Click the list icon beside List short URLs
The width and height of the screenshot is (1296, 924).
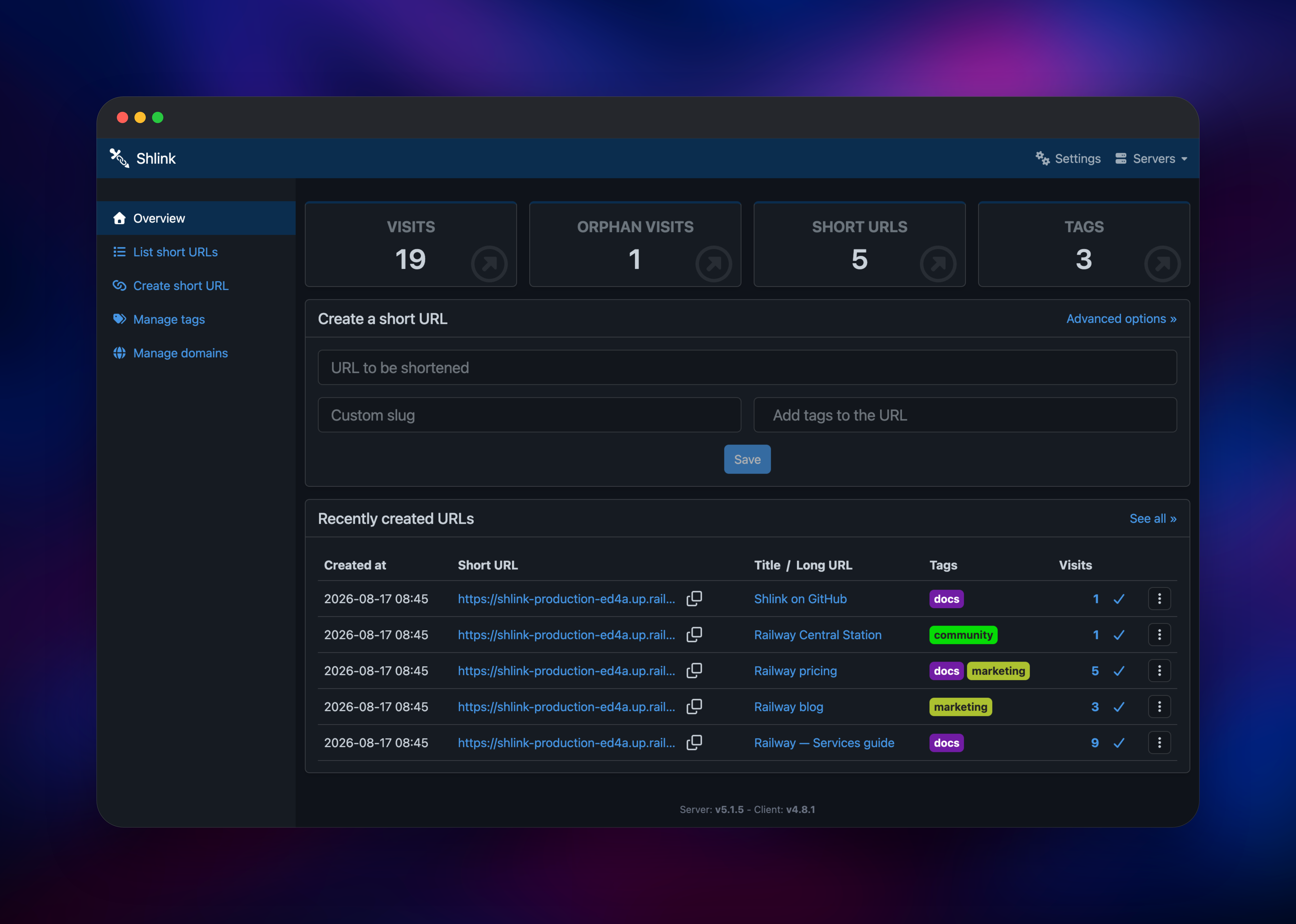point(119,252)
